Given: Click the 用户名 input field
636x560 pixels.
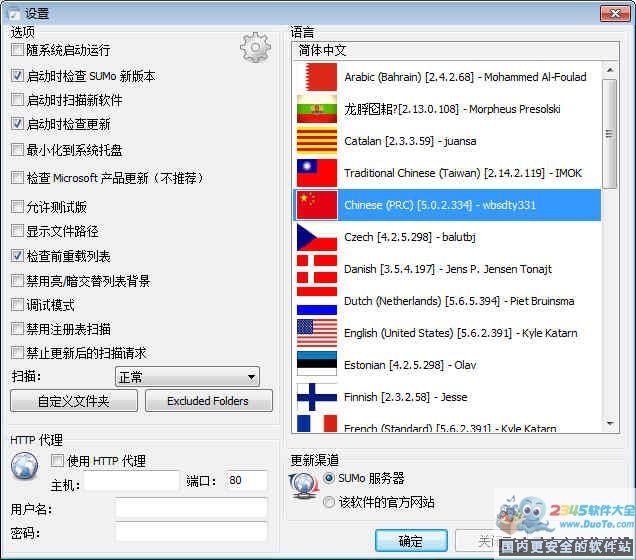Looking at the screenshot, I should click(x=191, y=508).
